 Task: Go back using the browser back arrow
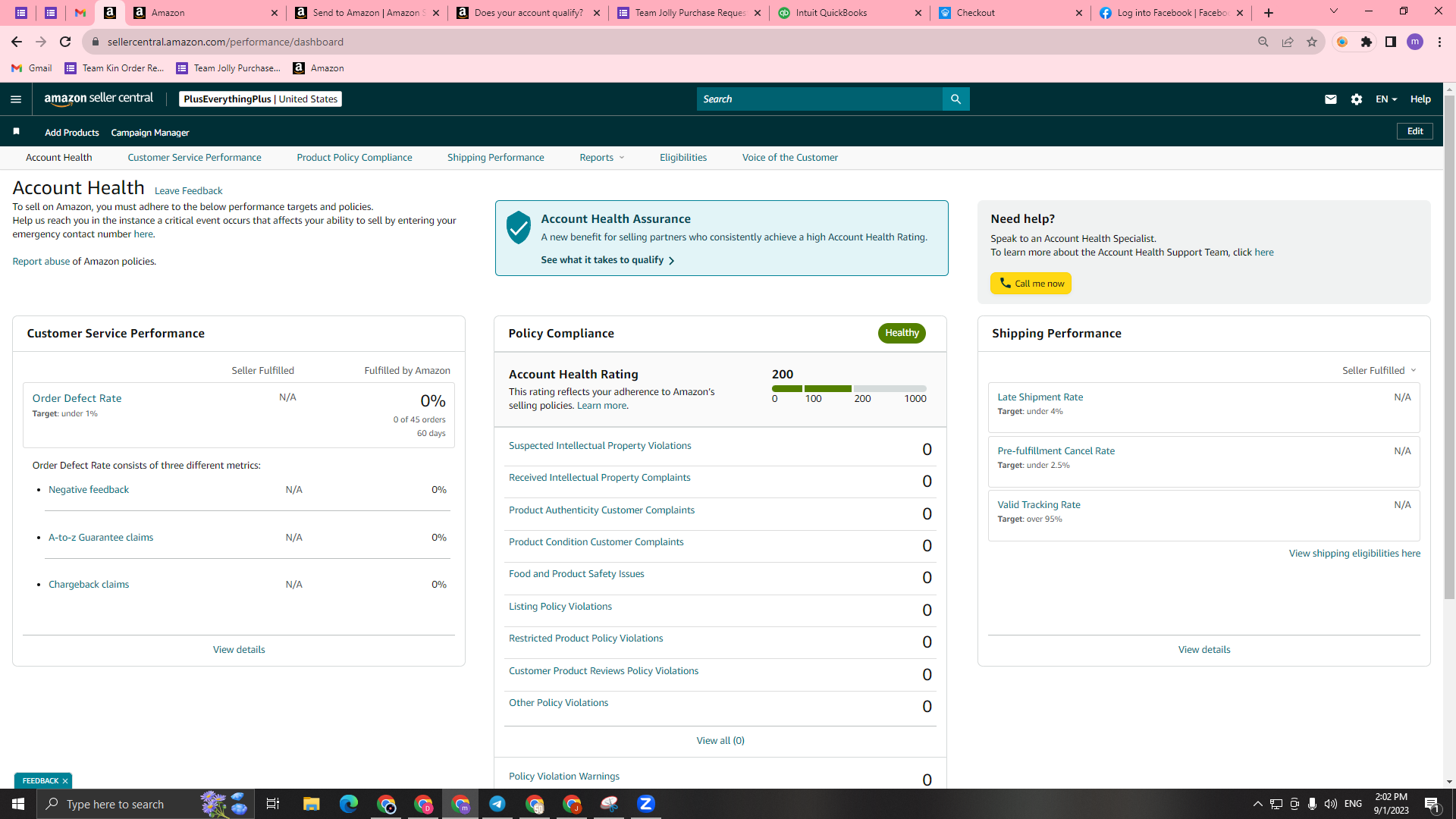pyautogui.click(x=17, y=42)
